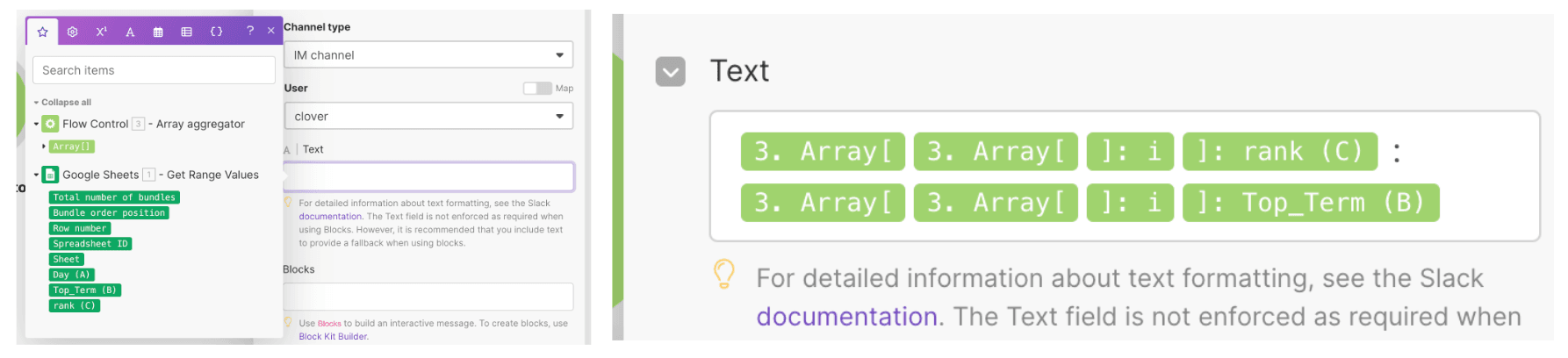
Task: Open the User dropdown showing clover
Action: coord(428,116)
